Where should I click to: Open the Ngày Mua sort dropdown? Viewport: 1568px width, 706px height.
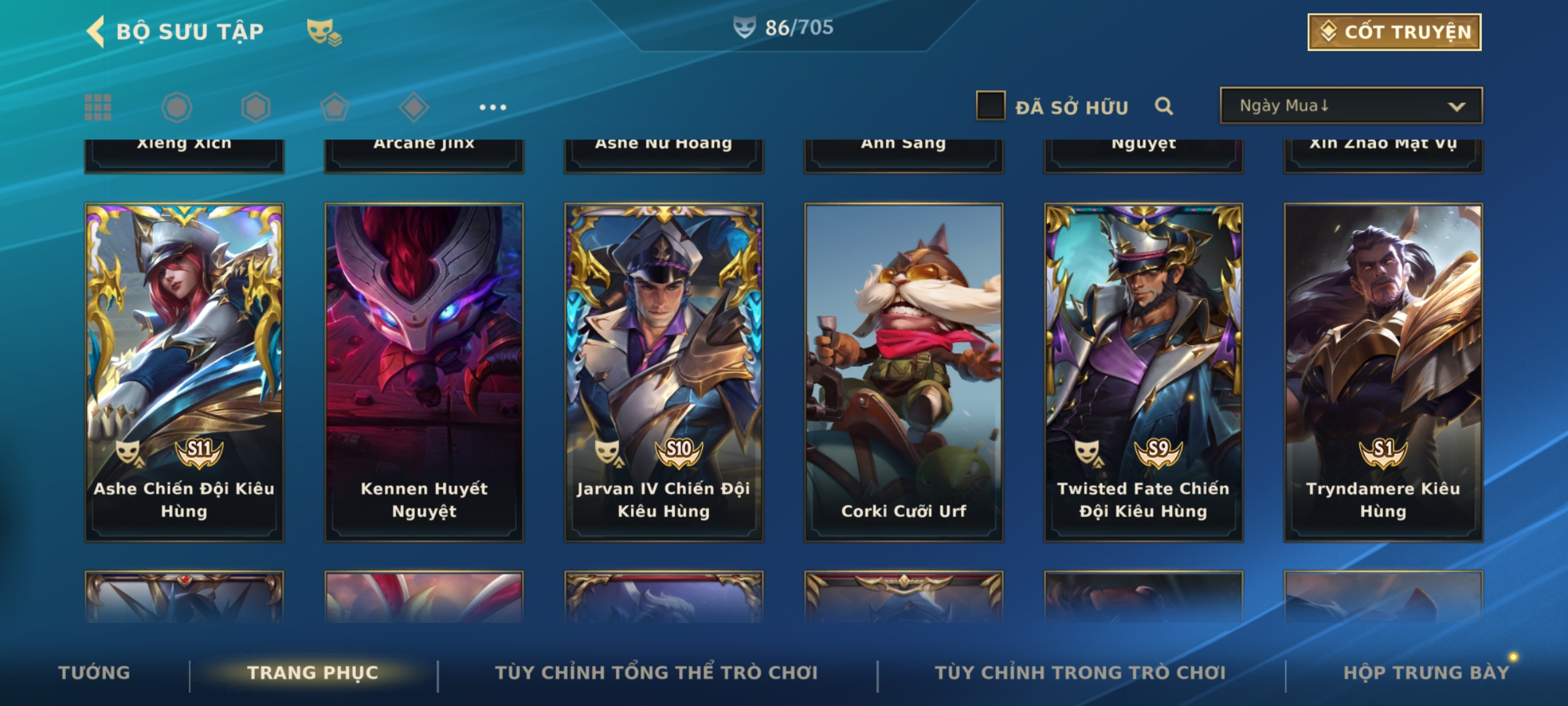[x=1351, y=105]
